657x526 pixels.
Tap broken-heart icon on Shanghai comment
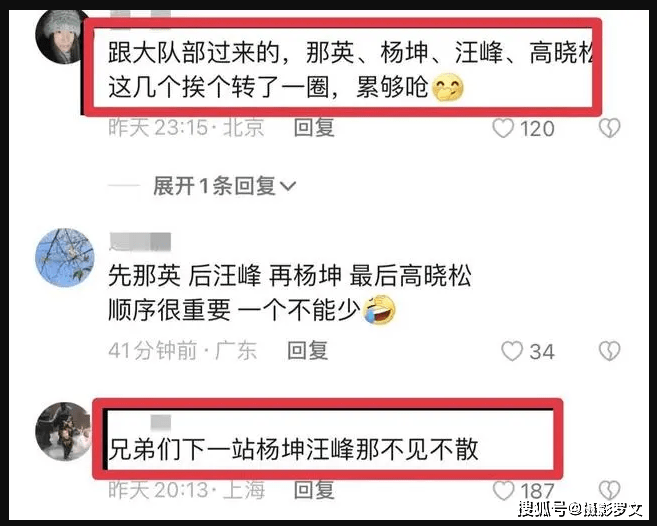(609, 490)
